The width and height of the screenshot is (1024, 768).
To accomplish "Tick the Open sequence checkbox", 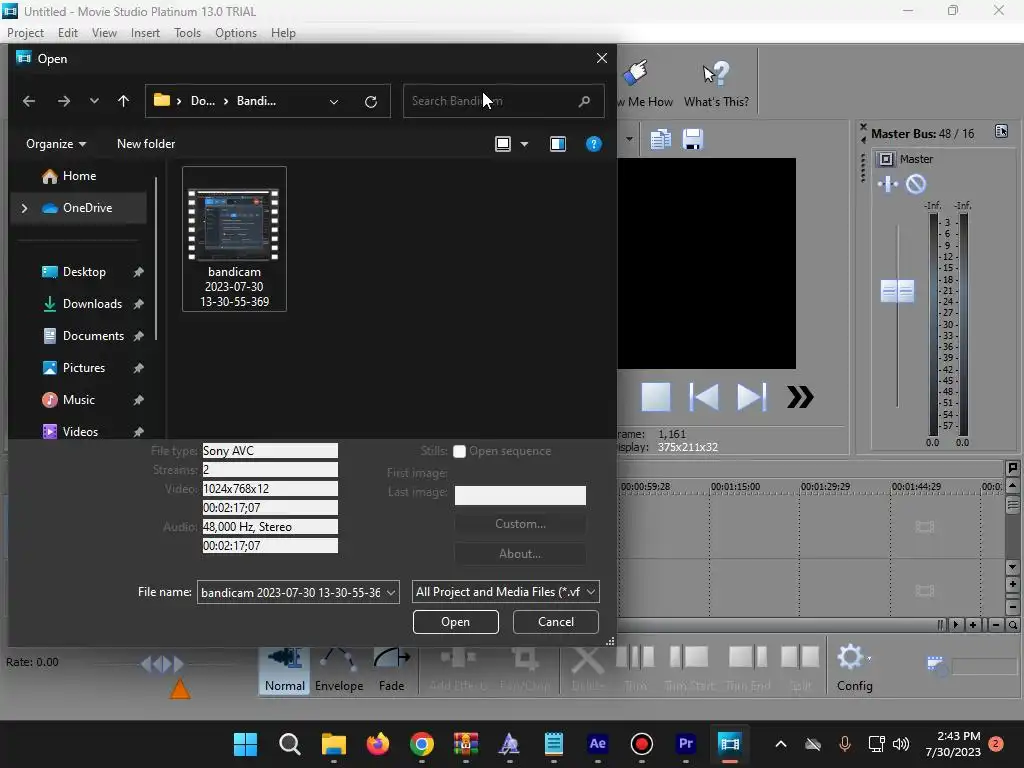I will tap(459, 451).
